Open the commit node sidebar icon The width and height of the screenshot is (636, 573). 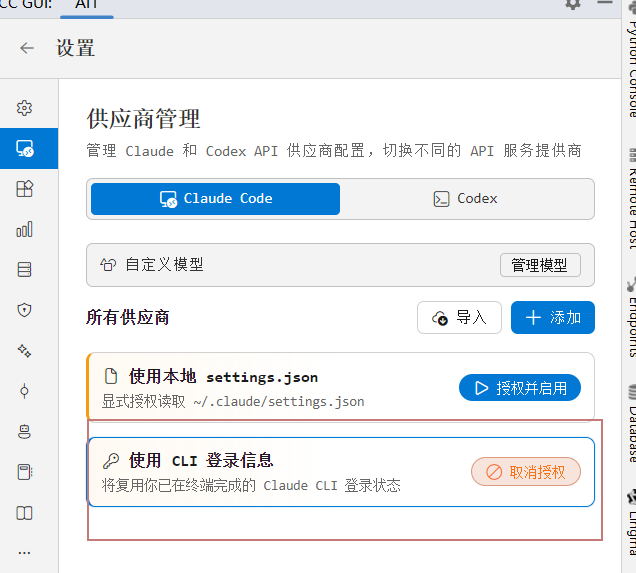tap(24, 391)
